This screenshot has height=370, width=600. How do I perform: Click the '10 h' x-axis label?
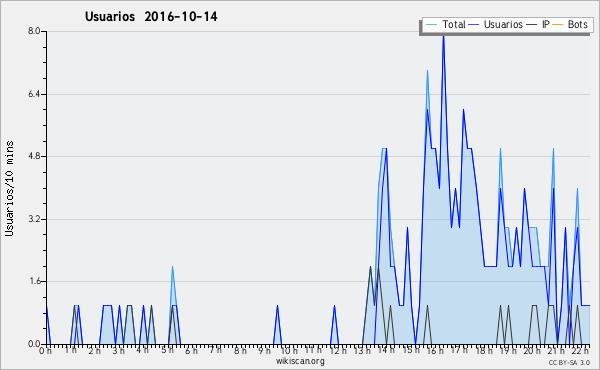289,350
